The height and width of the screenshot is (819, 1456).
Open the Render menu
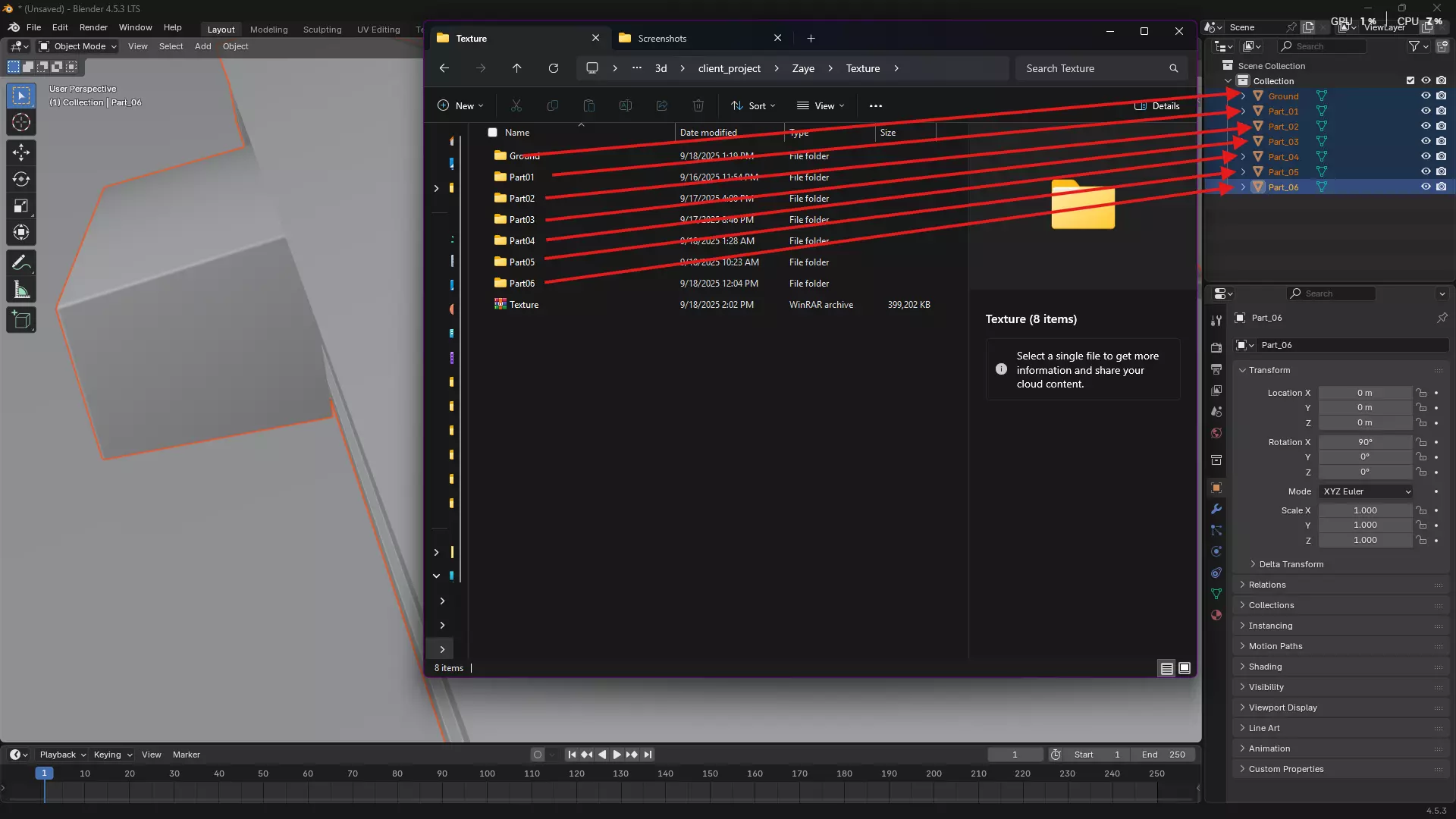tap(93, 27)
